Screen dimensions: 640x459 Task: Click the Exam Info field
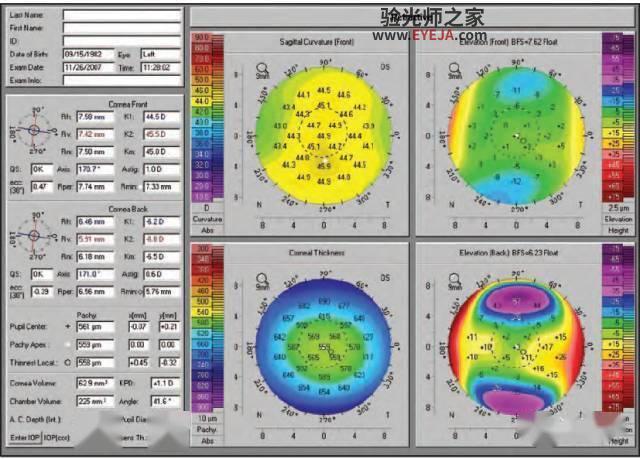coord(121,80)
